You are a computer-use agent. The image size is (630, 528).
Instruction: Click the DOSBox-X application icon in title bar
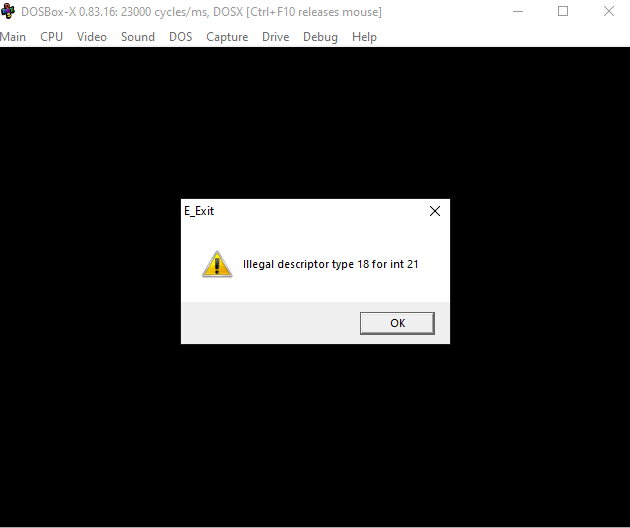coord(8,11)
